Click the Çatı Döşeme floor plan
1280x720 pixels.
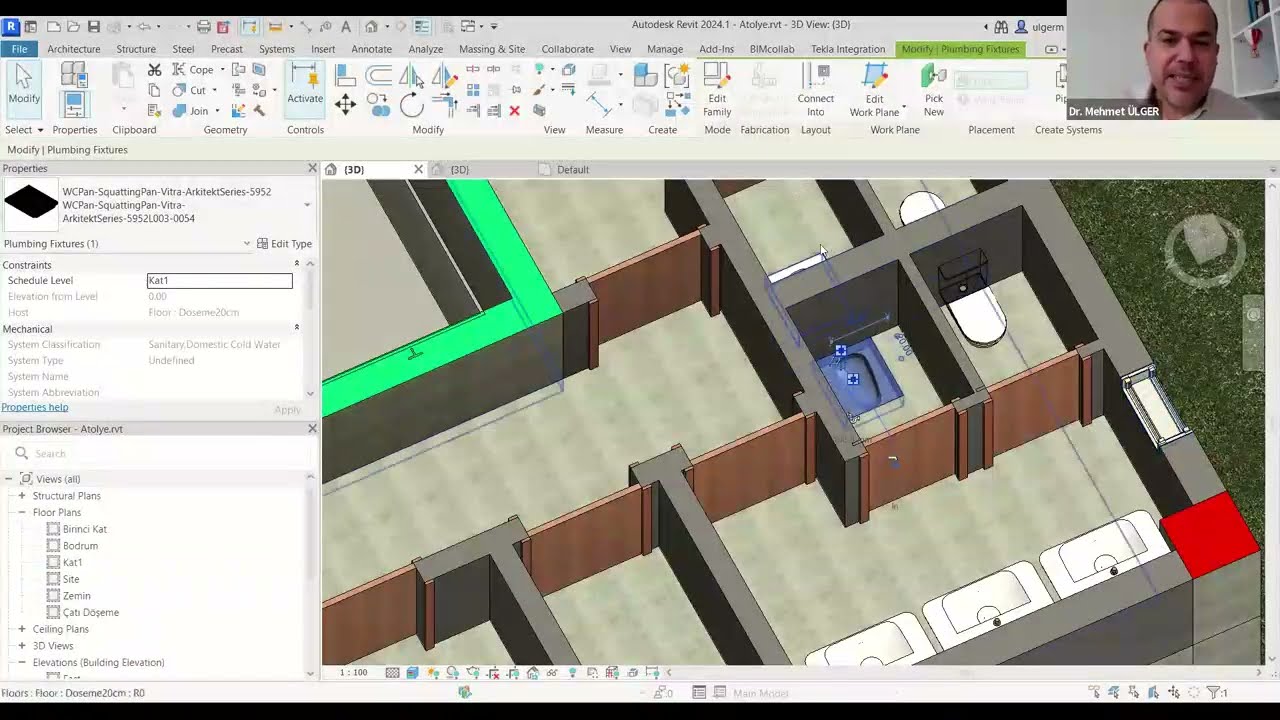tap(90, 612)
